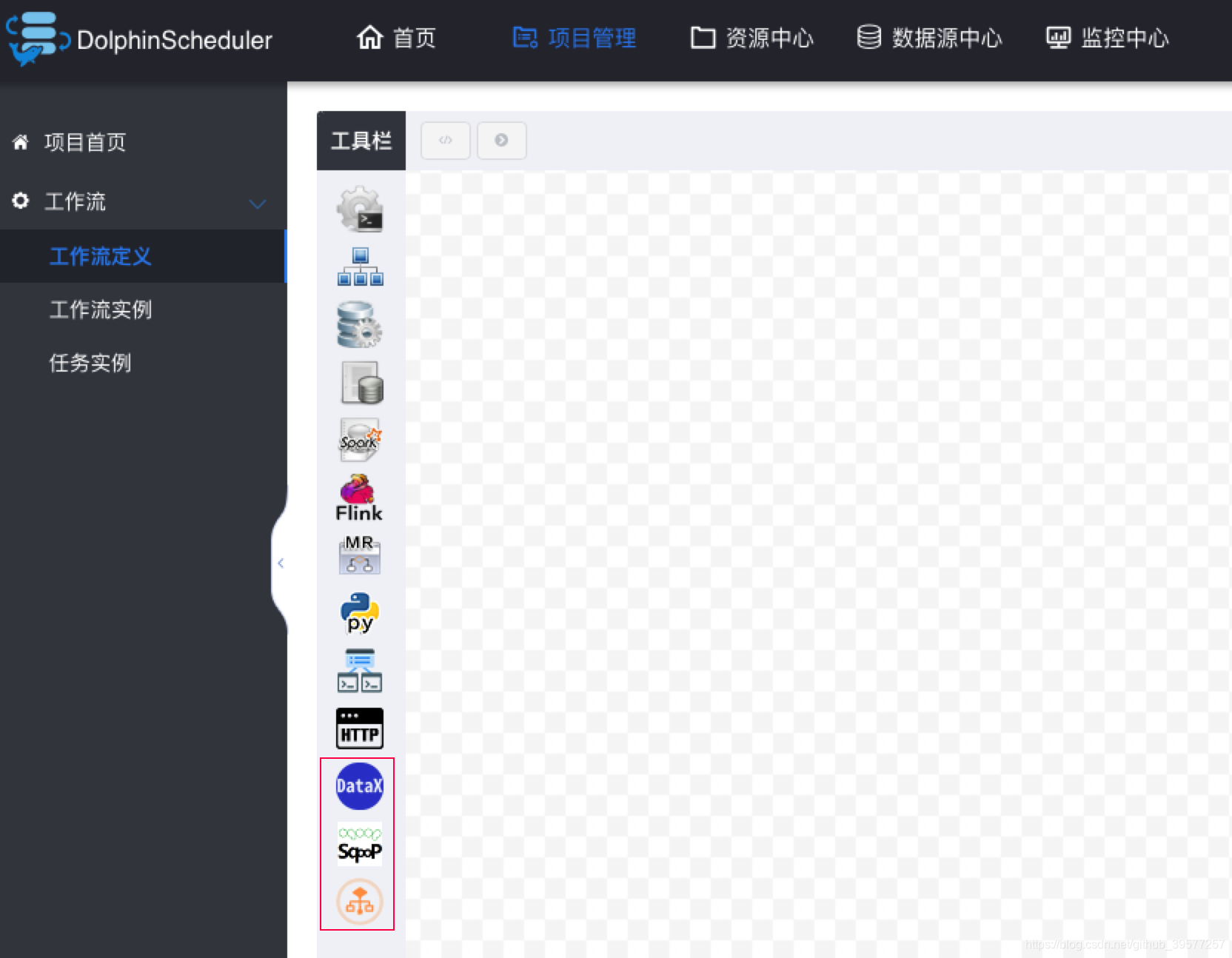This screenshot has height=958, width=1232.
Task: Select the DataX task icon
Action: tap(359, 786)
